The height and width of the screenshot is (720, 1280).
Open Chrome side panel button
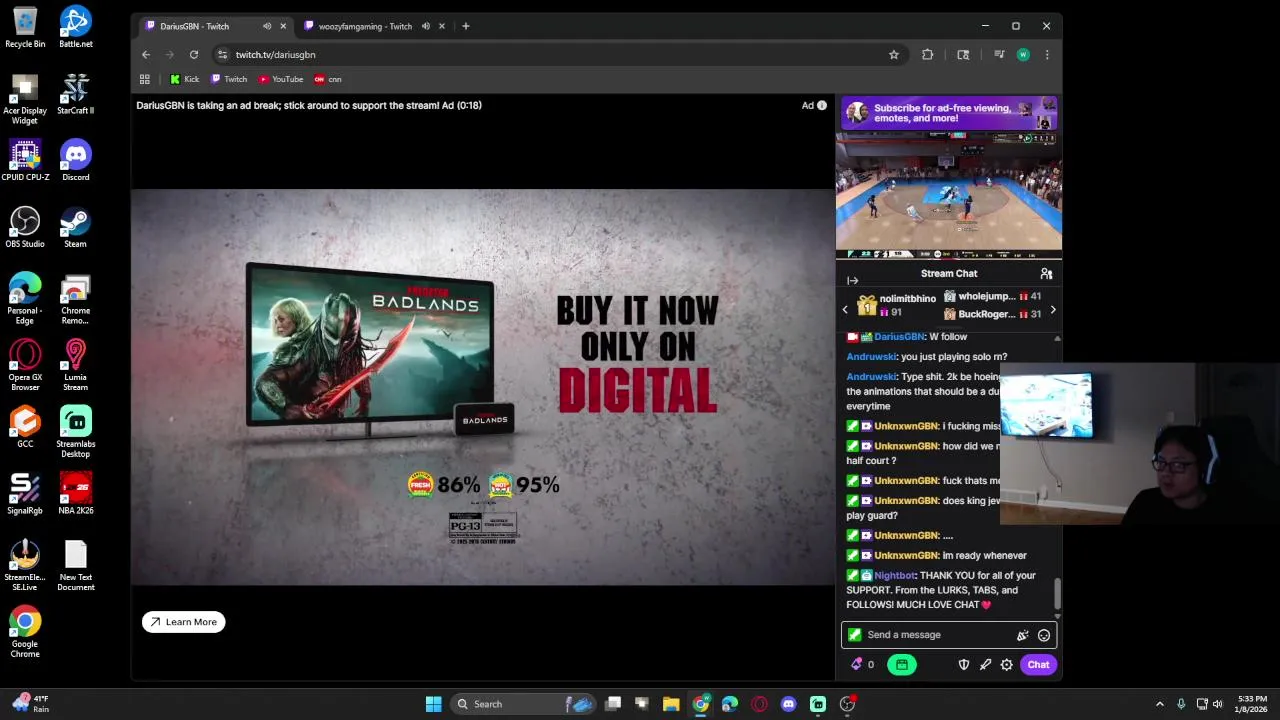click(x=963, y=55)
